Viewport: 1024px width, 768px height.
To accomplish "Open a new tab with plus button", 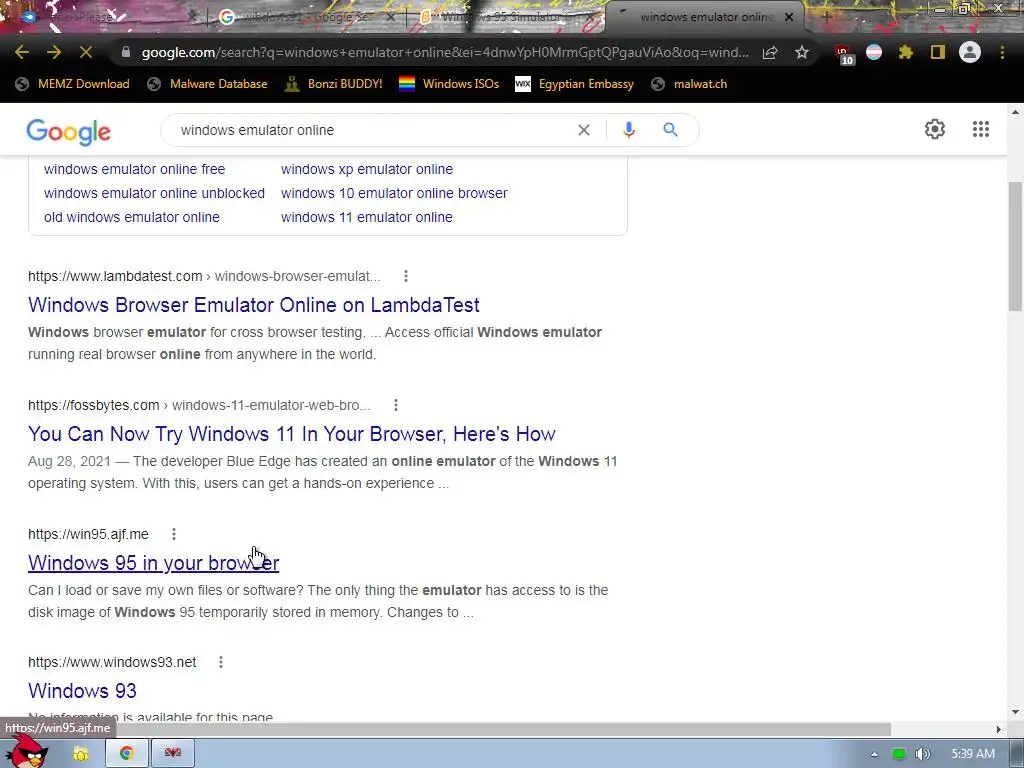I will coord(825,18).
